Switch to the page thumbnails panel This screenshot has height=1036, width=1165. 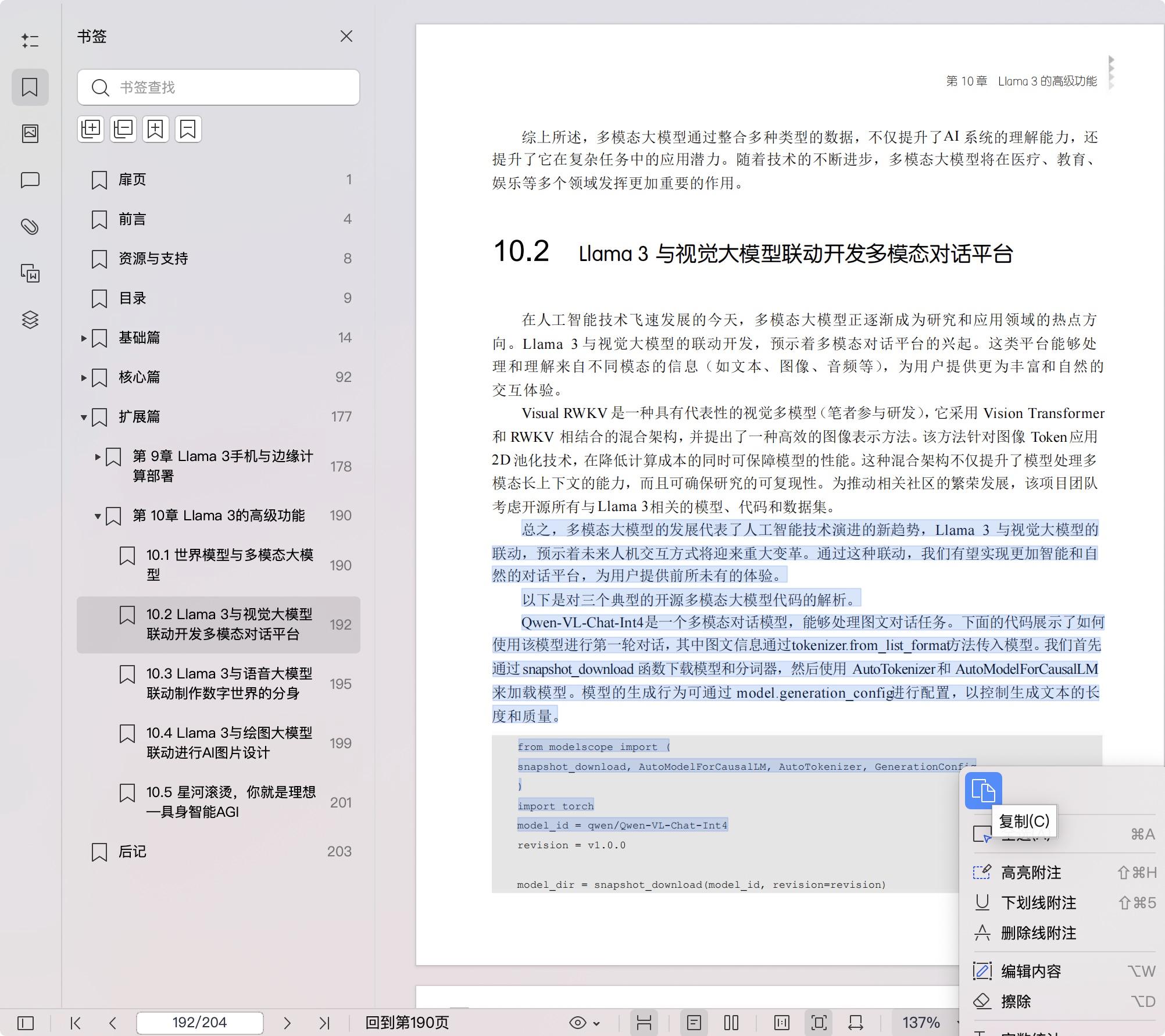point(30,133)
